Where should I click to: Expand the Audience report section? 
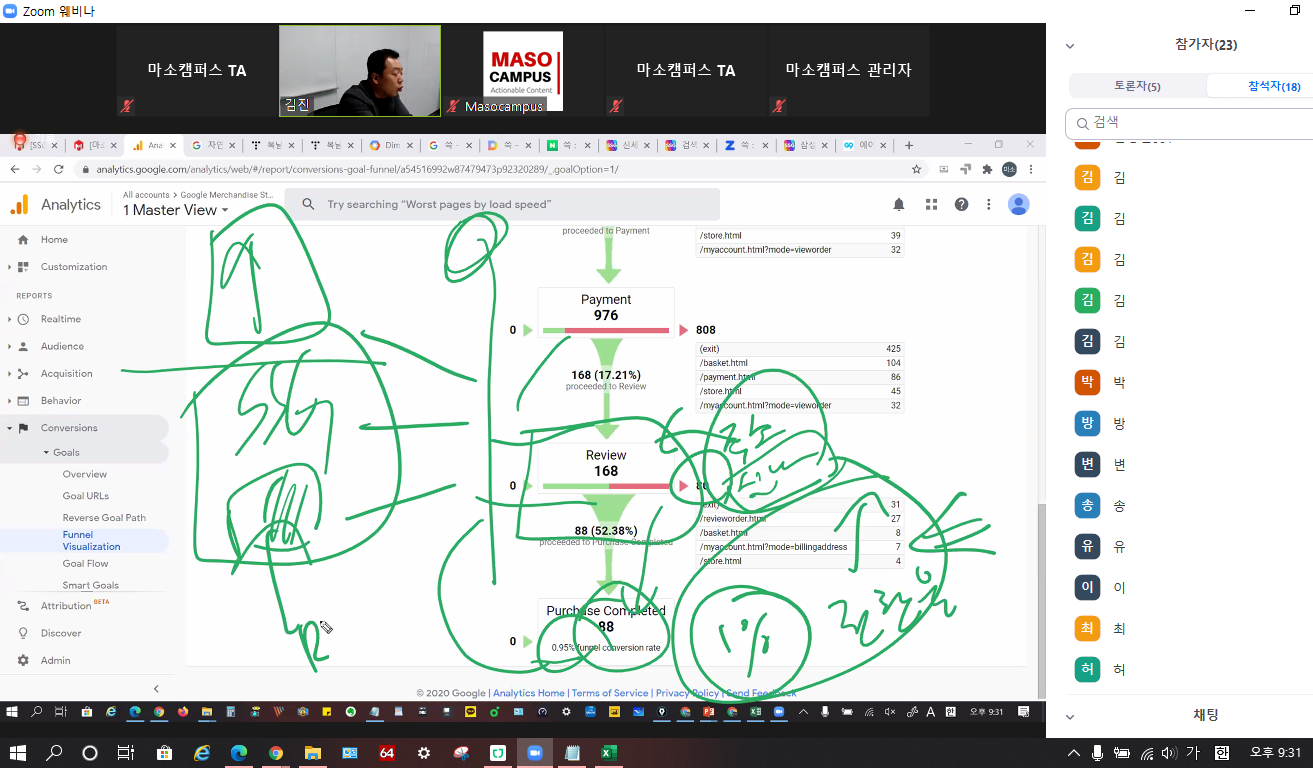click(x=10, y=346)
